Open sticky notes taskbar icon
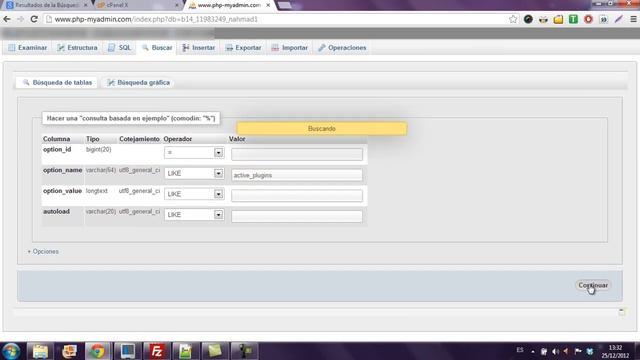Image resolution: width=640 pixels, height=360 pixels. 215,351
